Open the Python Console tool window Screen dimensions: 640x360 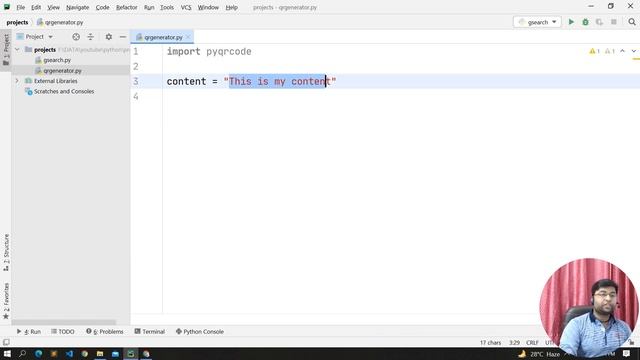200,331
